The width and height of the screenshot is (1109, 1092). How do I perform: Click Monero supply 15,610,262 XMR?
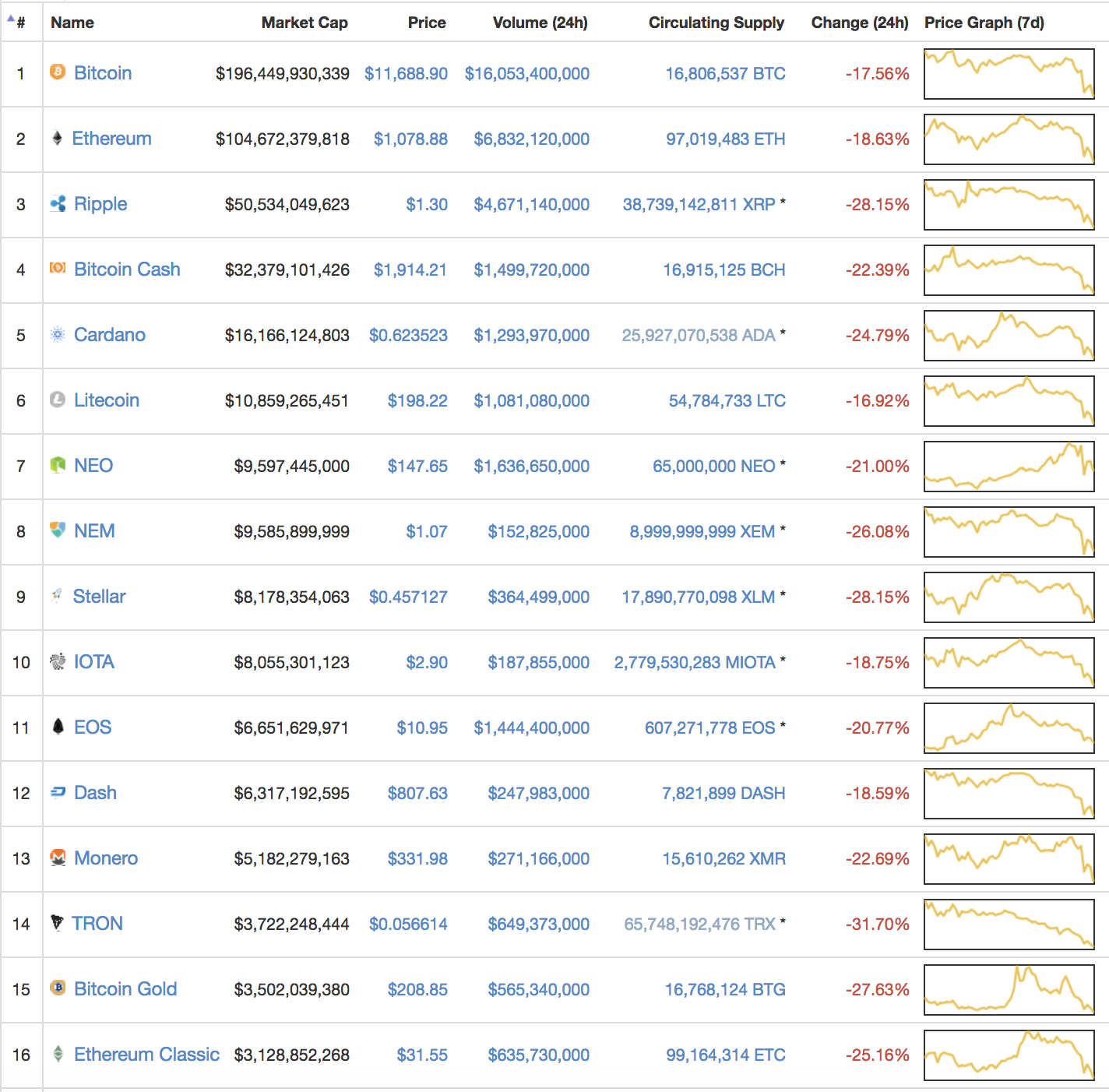click(x=724, y=858)
